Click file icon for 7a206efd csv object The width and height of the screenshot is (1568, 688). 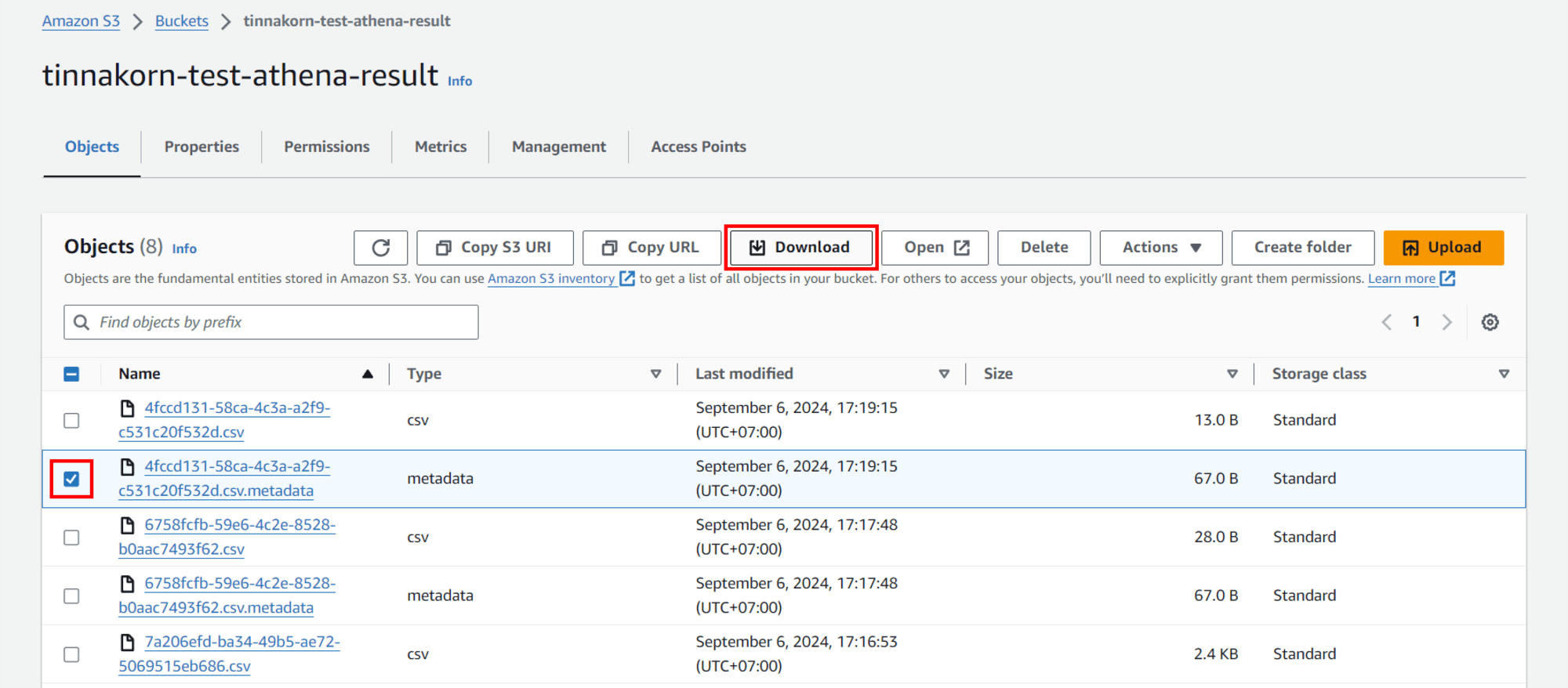127,643
